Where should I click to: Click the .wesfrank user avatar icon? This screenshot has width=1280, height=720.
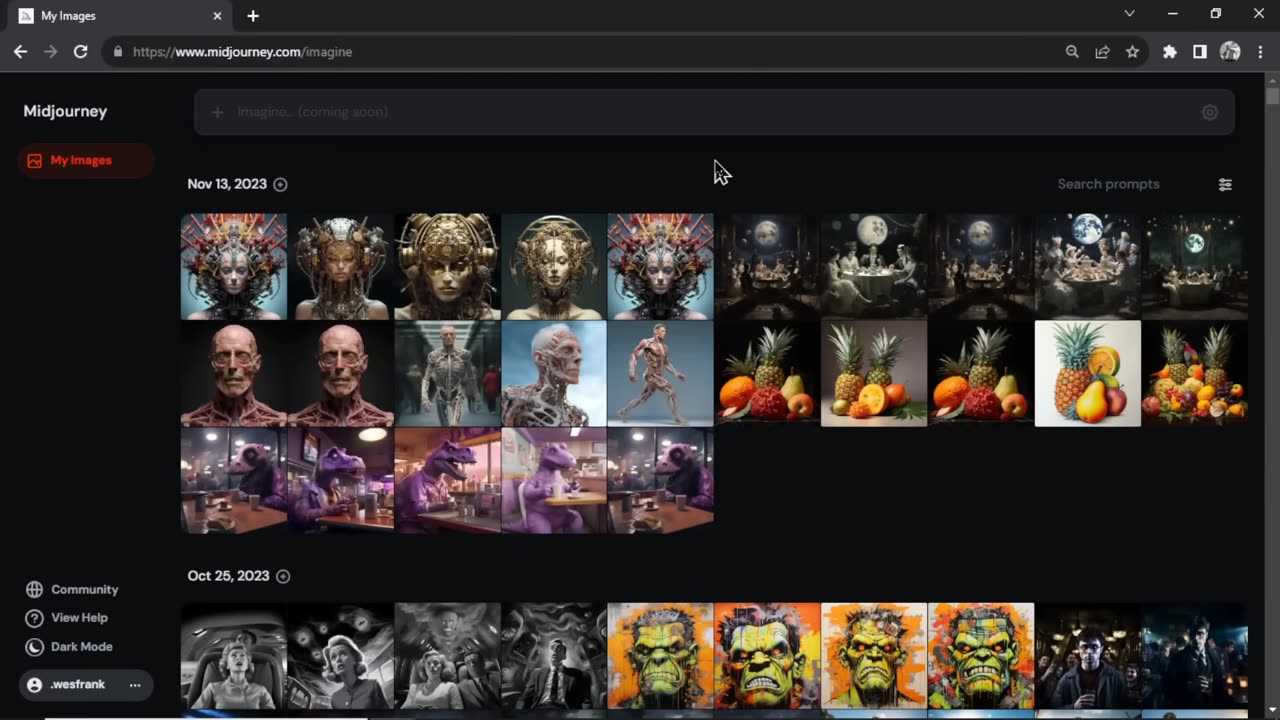click(35, 685)
